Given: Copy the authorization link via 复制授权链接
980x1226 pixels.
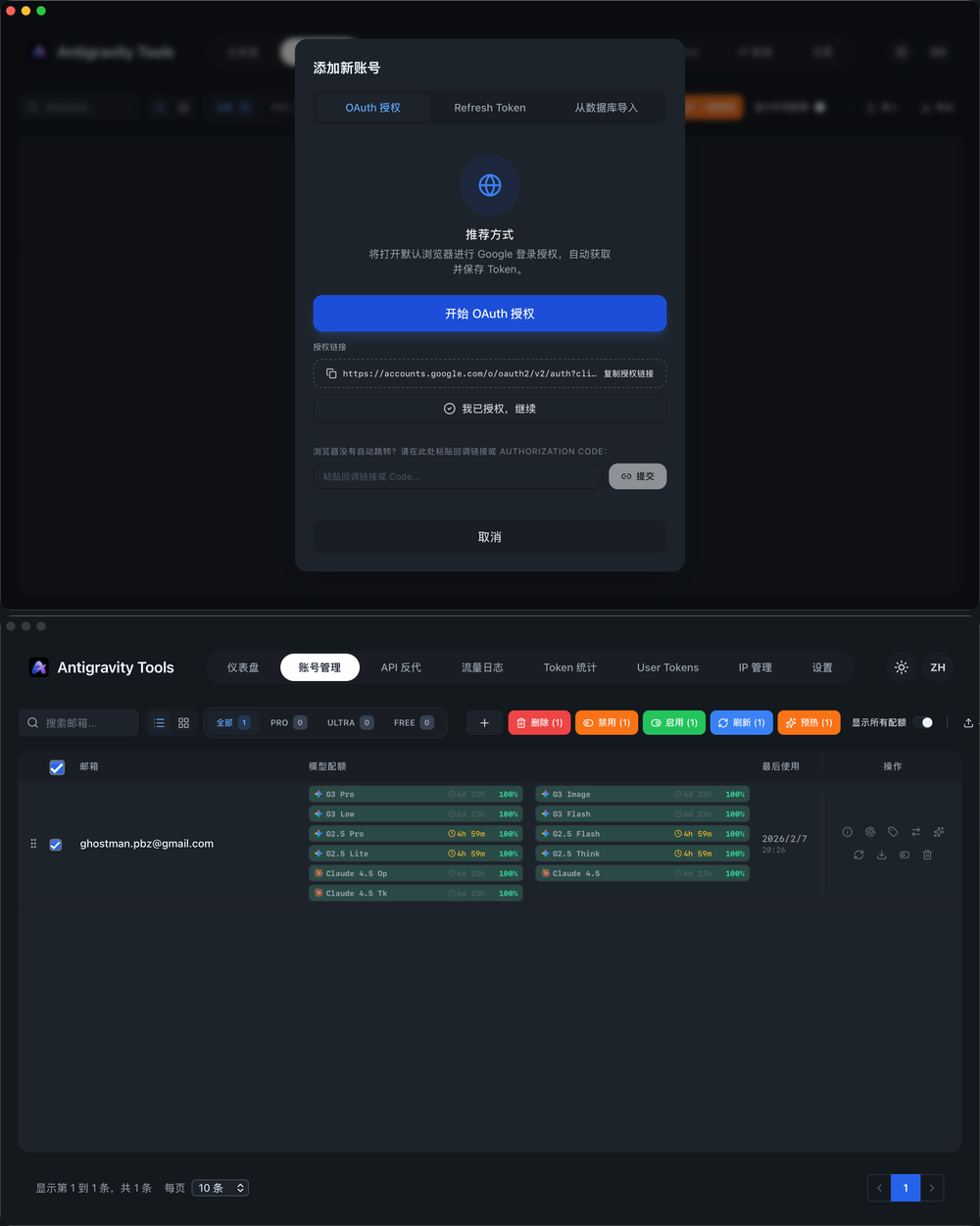Looking at the screenshot, I should tap(628, 373).
